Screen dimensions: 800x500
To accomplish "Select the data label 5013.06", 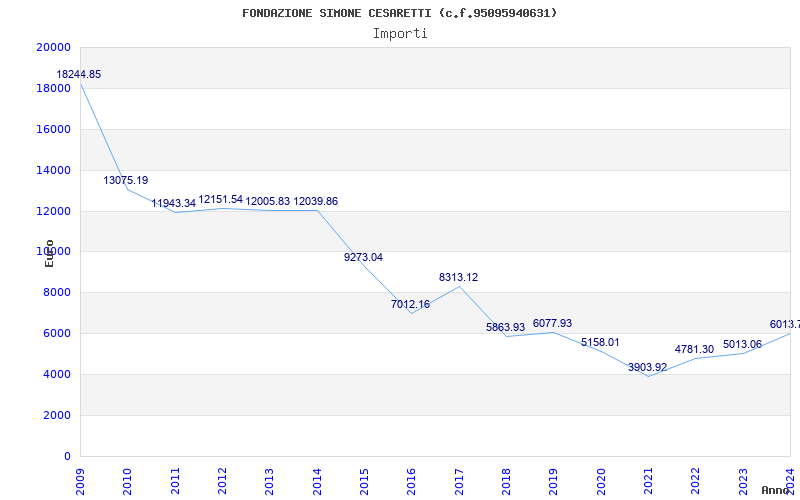I will click(742, 344).
